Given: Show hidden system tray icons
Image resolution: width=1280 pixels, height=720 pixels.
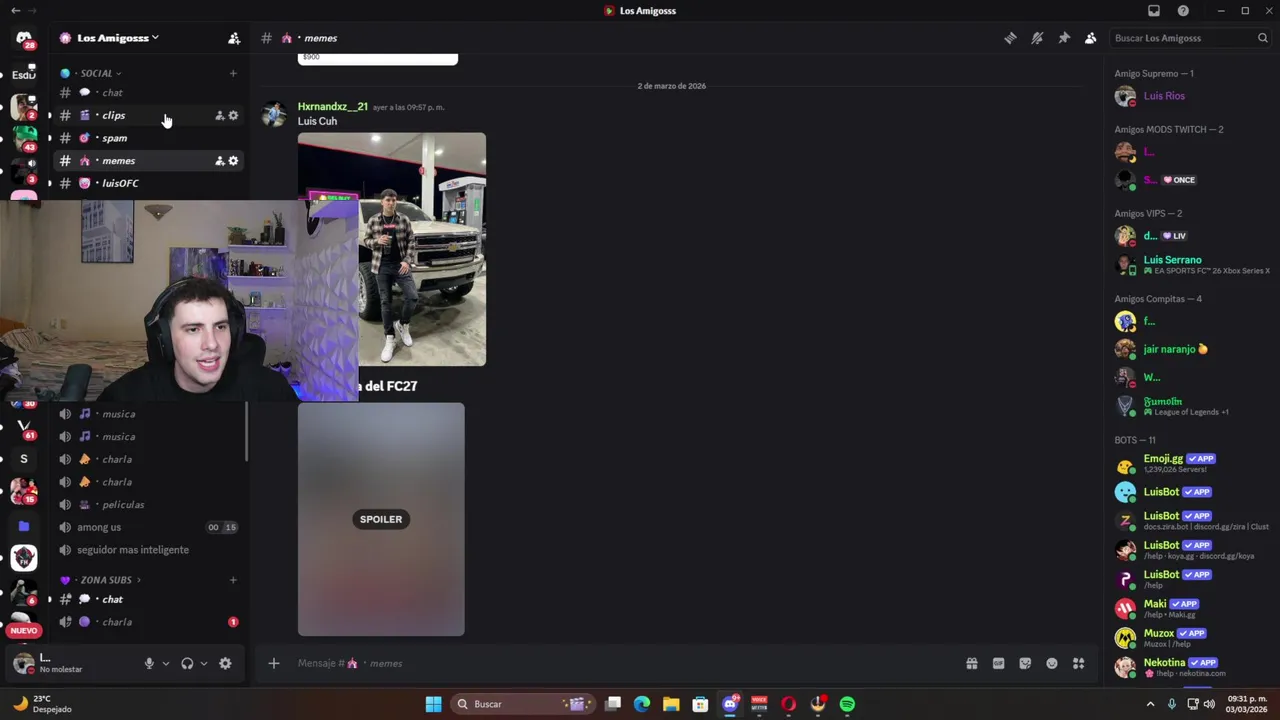Looking at the screenshot, I should (x=1150, y=704).
